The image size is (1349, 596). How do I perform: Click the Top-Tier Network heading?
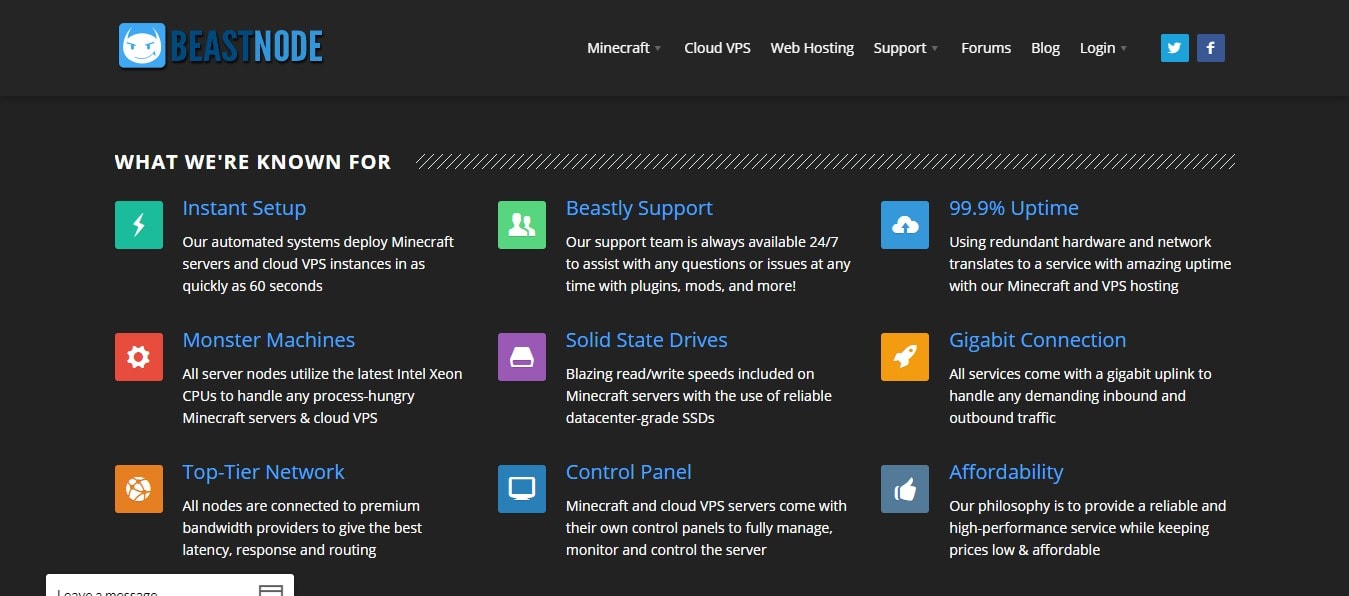(x=263, y=472)
